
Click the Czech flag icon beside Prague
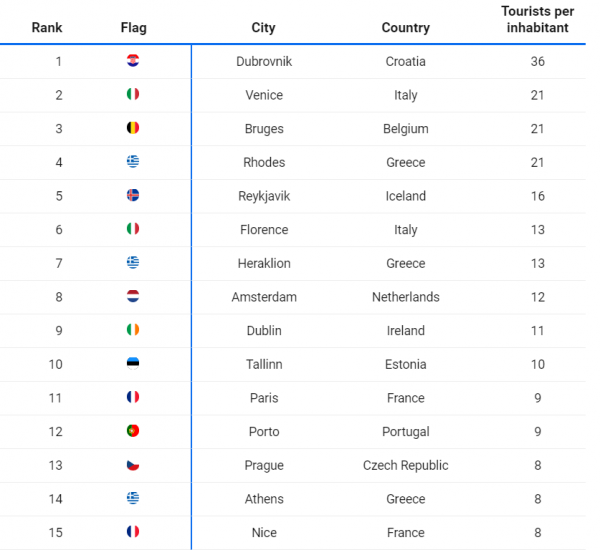(x=133, y=465)
